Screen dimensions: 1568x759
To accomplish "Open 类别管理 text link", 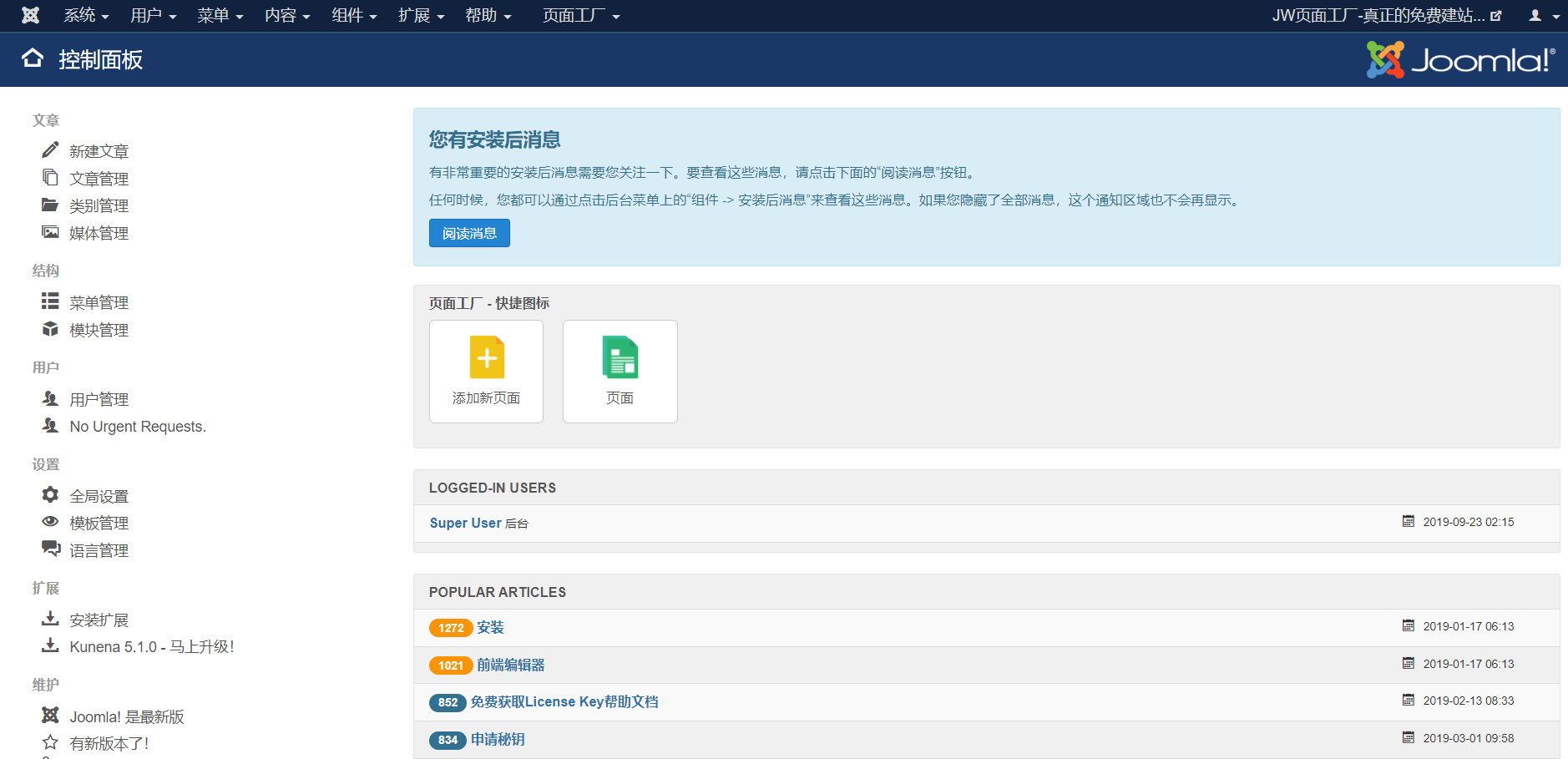I will coord(99,205).
